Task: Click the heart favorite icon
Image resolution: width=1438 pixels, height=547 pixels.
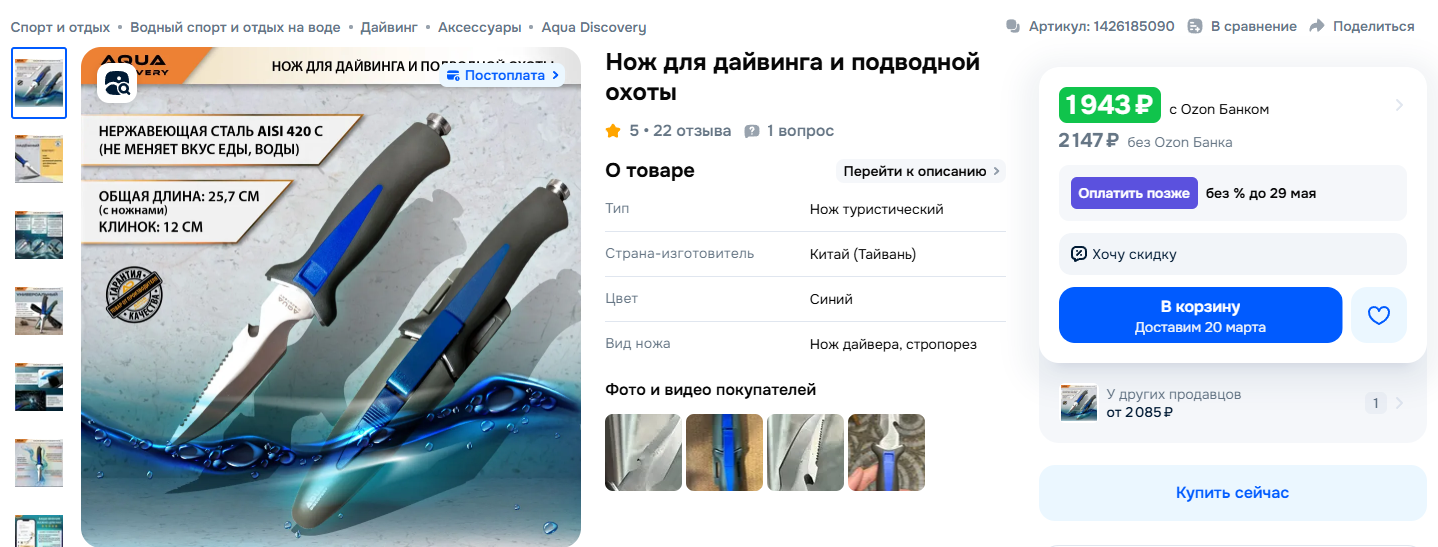Action: (1379, 315)
